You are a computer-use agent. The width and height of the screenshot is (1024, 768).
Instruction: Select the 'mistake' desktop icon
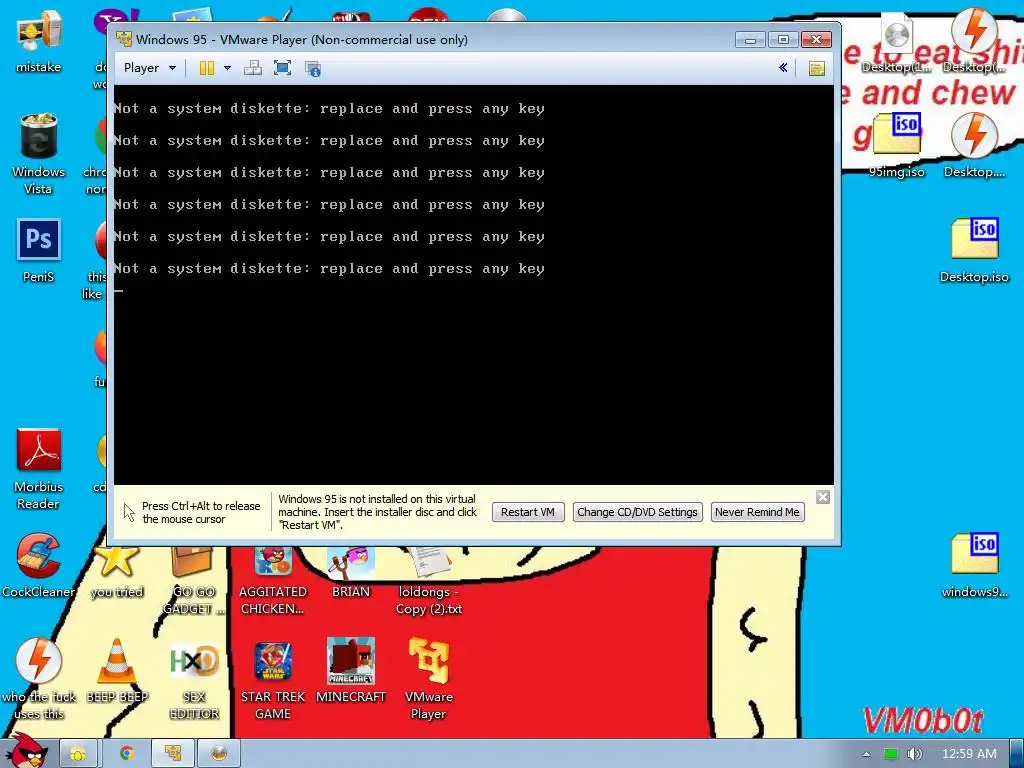(39, 40)
